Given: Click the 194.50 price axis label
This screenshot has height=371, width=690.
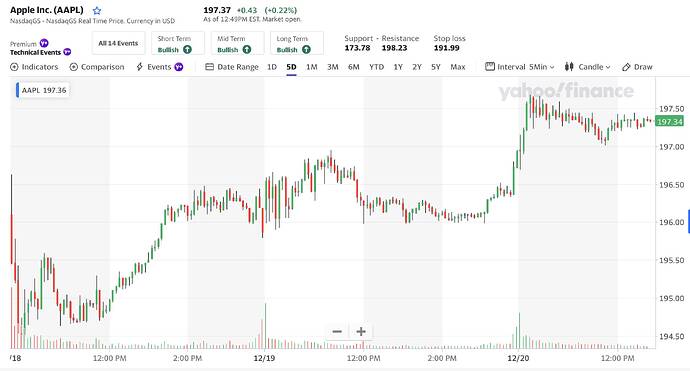Looking at the screenshot, I should click(x=672, y=337).
